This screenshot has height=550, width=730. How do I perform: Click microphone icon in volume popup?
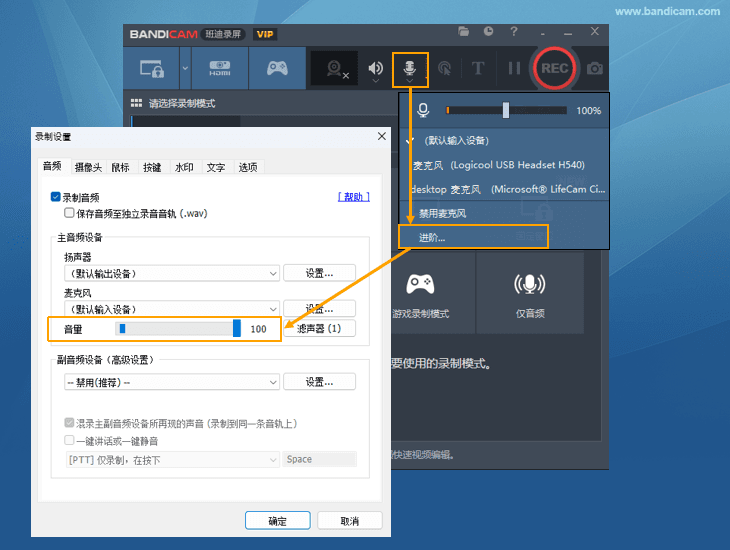(423, 110)
